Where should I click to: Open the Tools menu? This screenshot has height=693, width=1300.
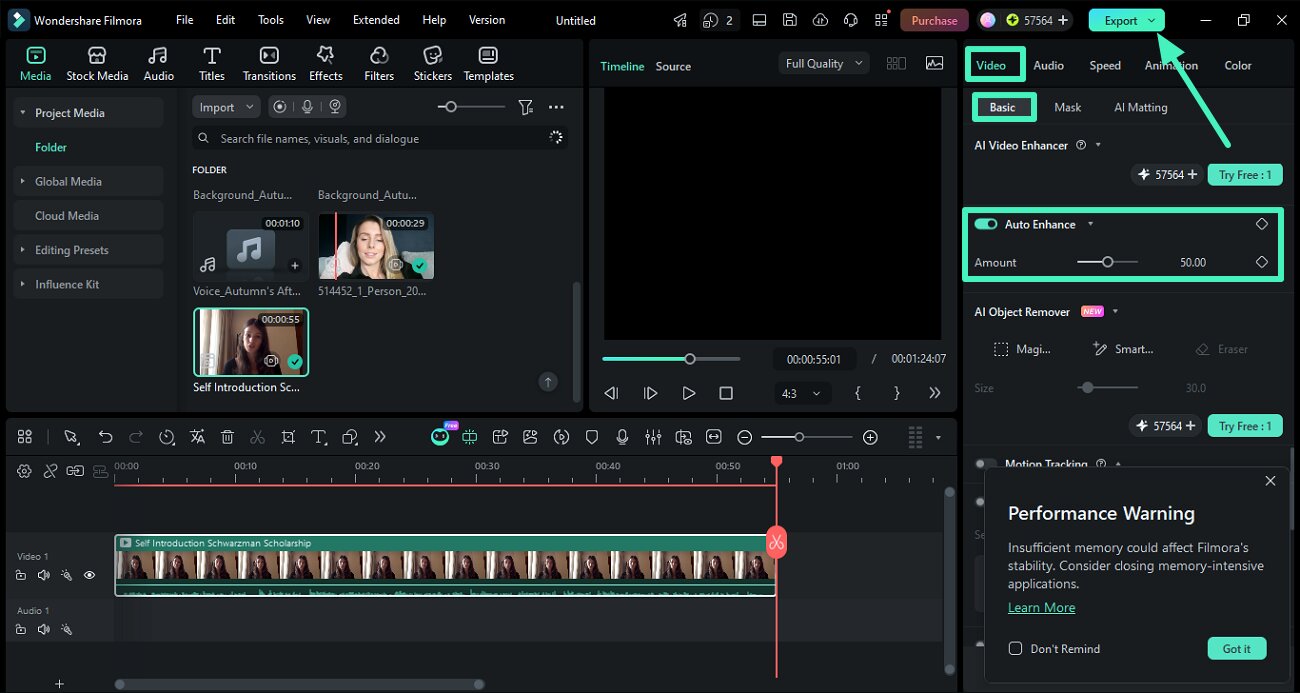271,20
